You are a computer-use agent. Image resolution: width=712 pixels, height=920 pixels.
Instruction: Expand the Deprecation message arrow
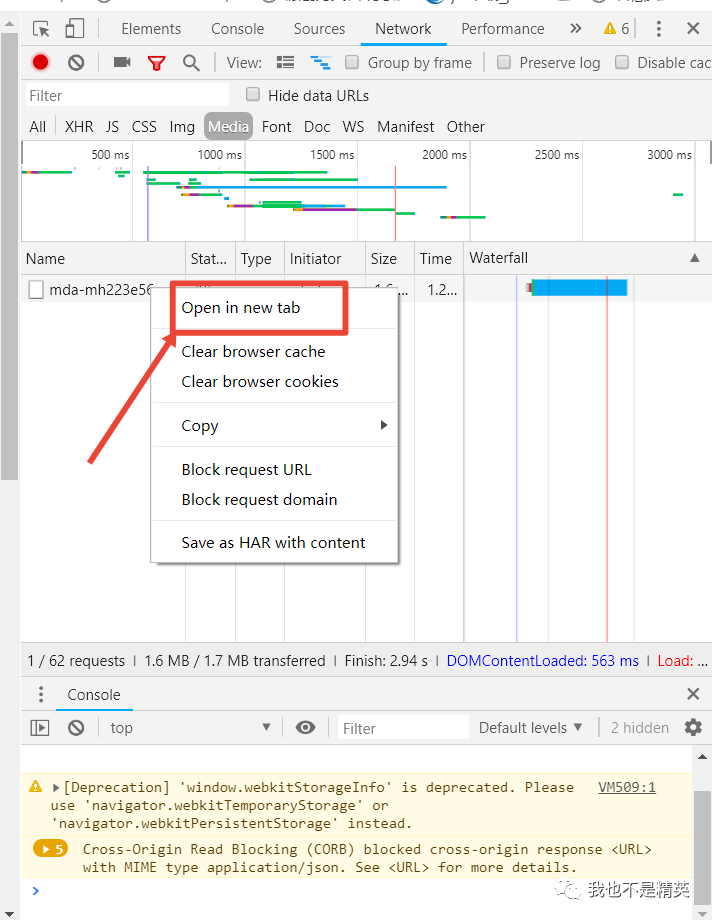(56, 787)
